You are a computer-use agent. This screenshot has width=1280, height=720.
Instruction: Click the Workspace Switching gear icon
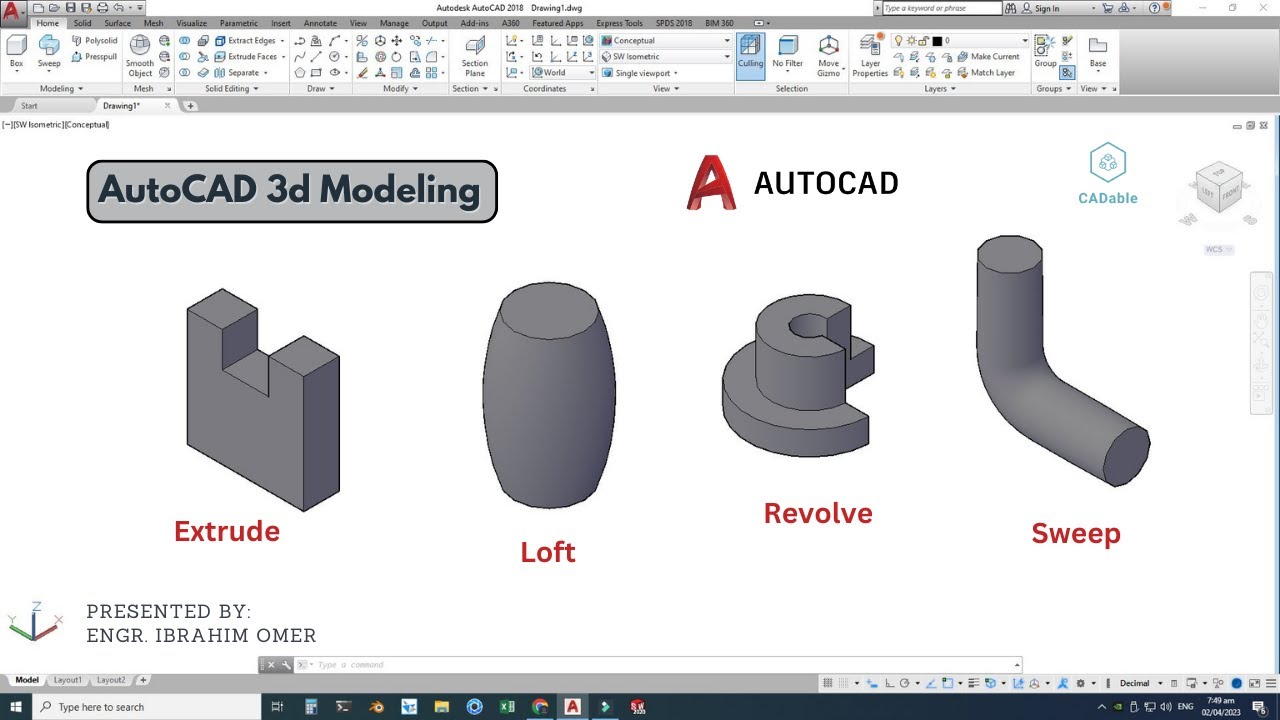pyautogui.click(x=1081, y=683)
